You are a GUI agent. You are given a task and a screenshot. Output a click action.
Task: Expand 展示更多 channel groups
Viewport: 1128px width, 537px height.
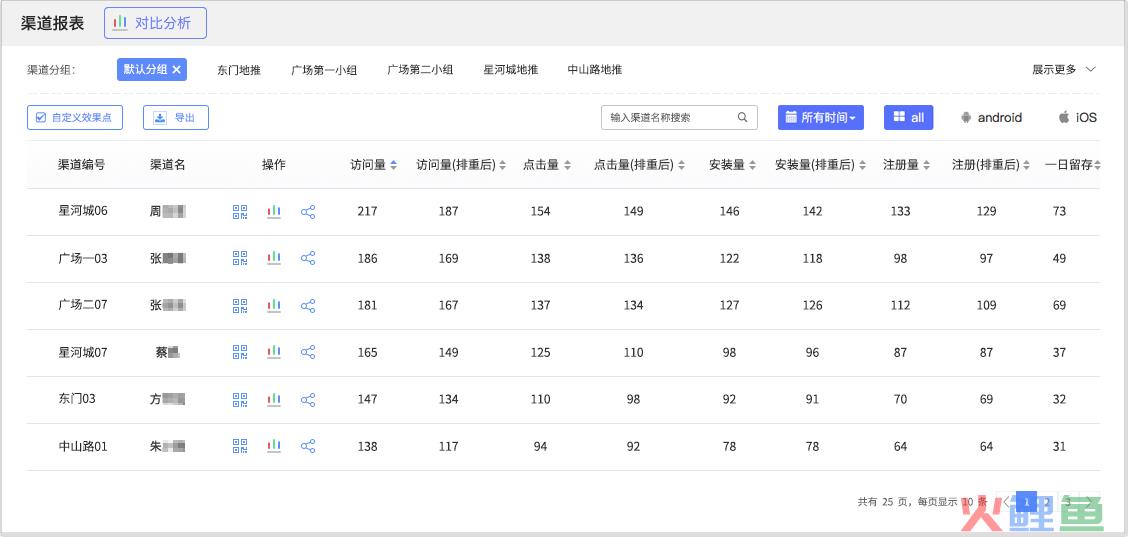1064,69
